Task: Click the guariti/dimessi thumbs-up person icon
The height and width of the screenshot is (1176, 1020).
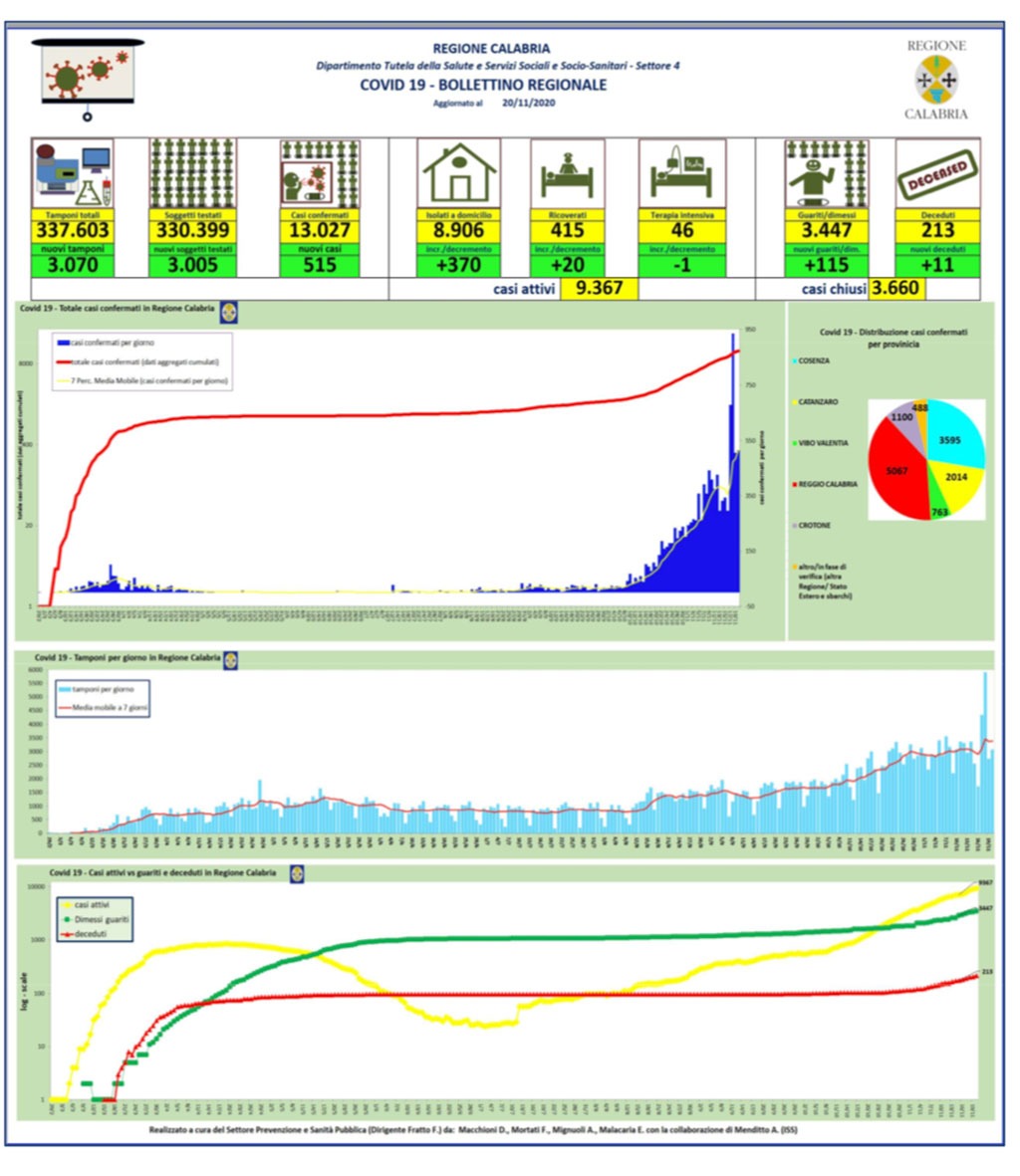Action: tap(827, 173)
